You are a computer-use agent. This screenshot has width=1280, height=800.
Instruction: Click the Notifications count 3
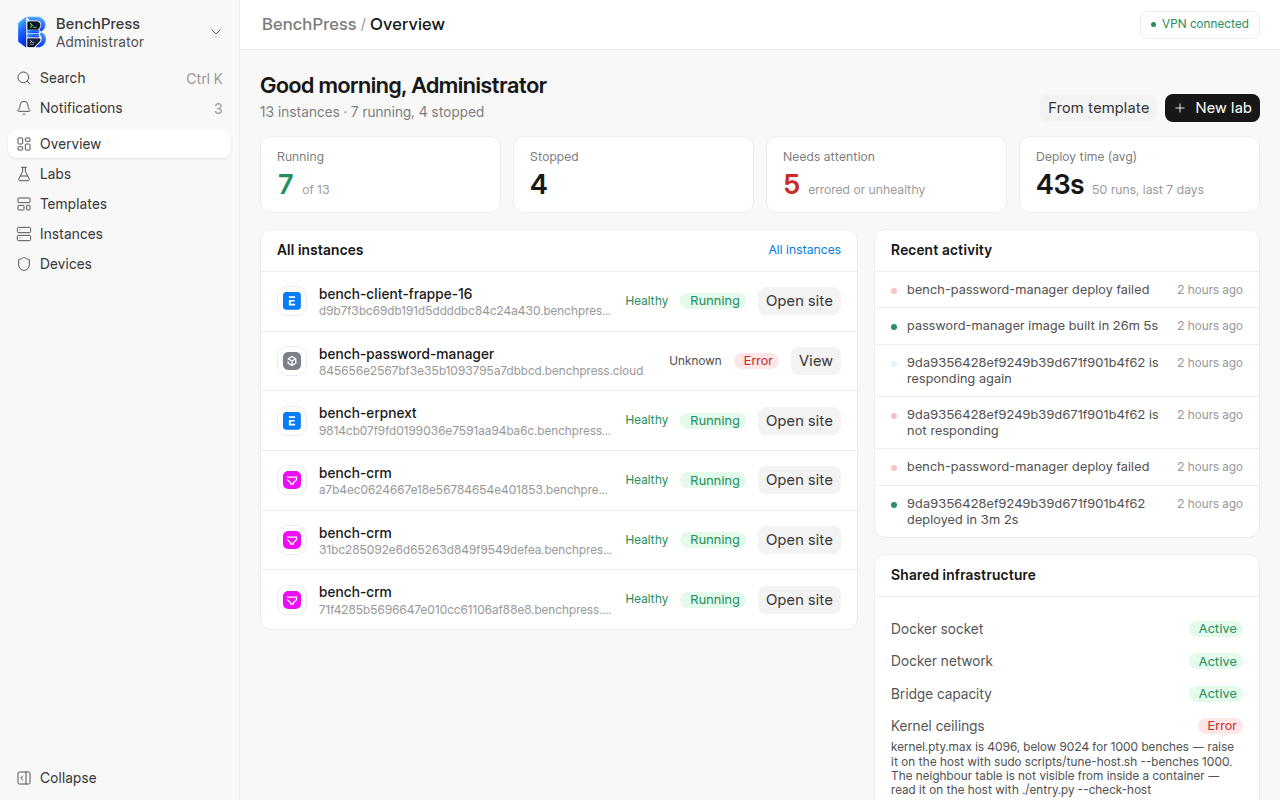point(218,108)
